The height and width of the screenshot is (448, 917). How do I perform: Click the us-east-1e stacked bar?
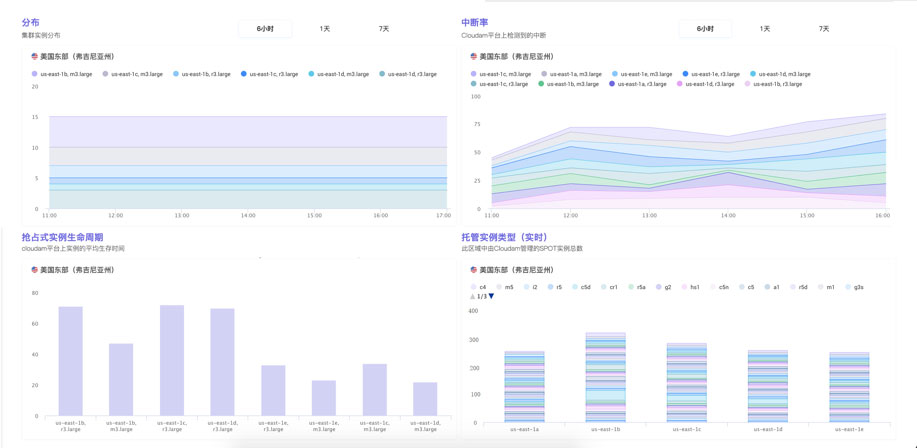(x=849, y=387)
